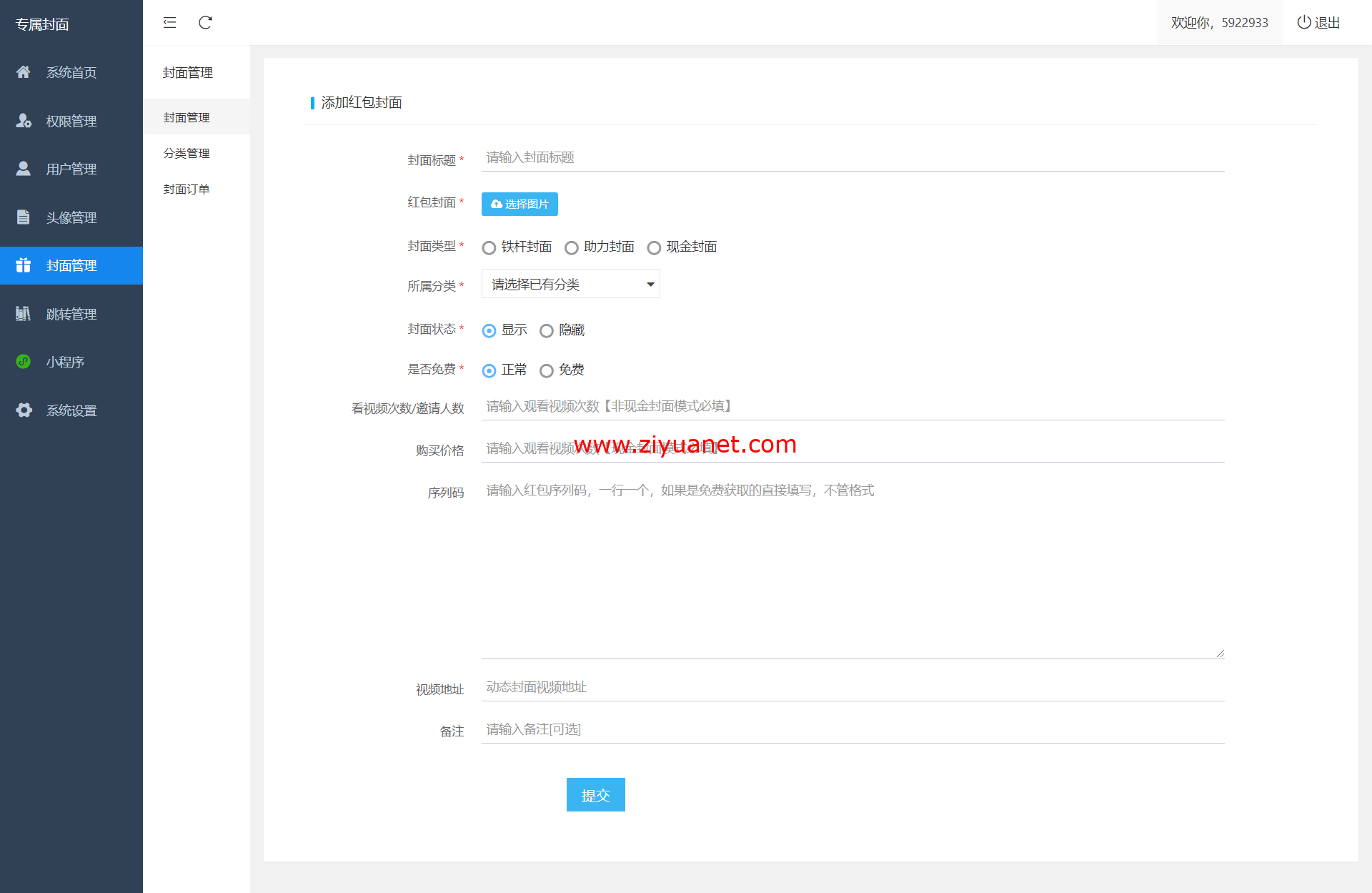This screenshot has height=893, width=1372.
Task: Submit the form with the 提交 button
Action: coord(596,795)
